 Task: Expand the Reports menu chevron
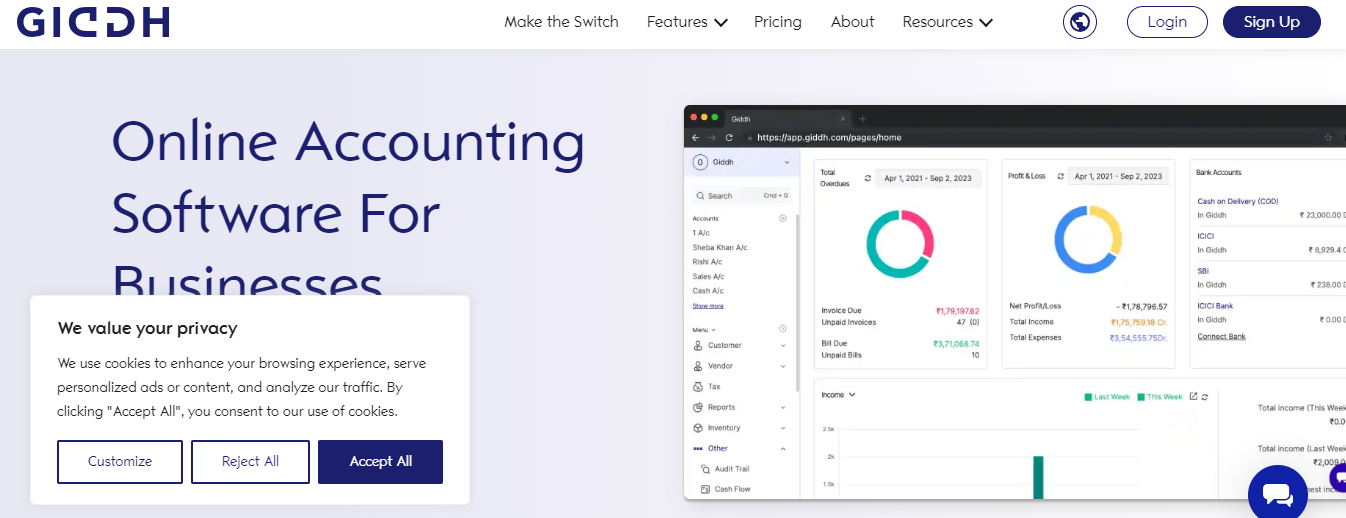[x=783, y=407]
